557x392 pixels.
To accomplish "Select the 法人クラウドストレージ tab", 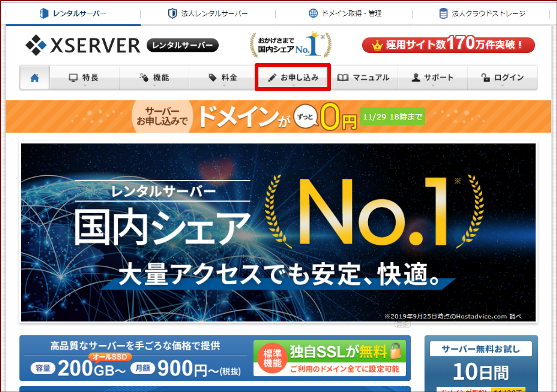I will point(482,13).
